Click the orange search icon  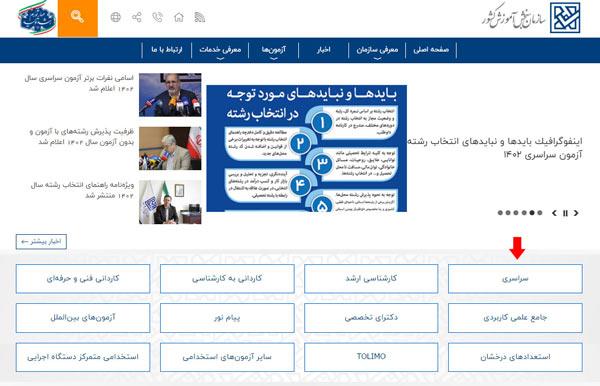[x=78, y=17]
